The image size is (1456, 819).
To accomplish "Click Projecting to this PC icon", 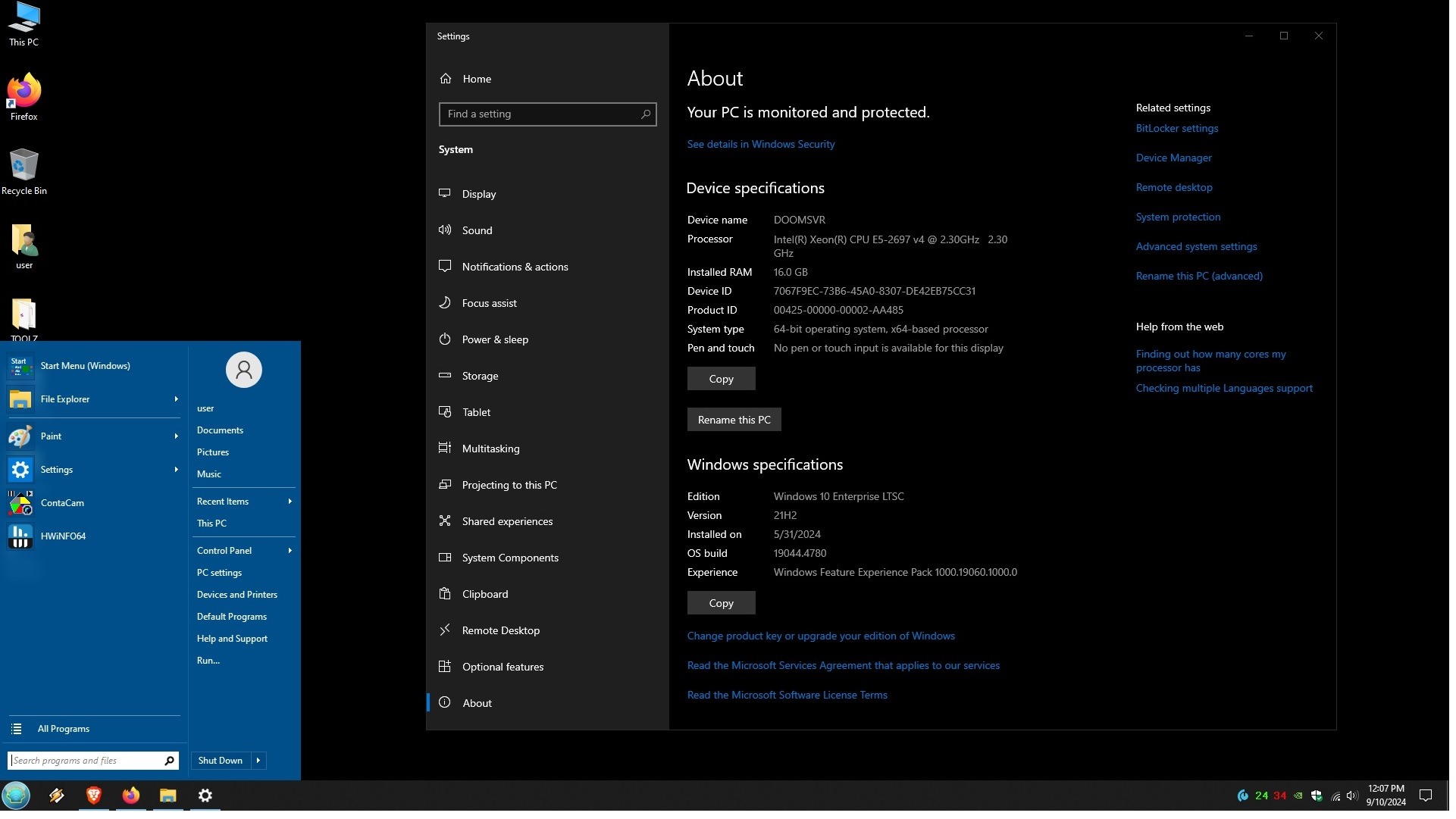I will (445, 484).
